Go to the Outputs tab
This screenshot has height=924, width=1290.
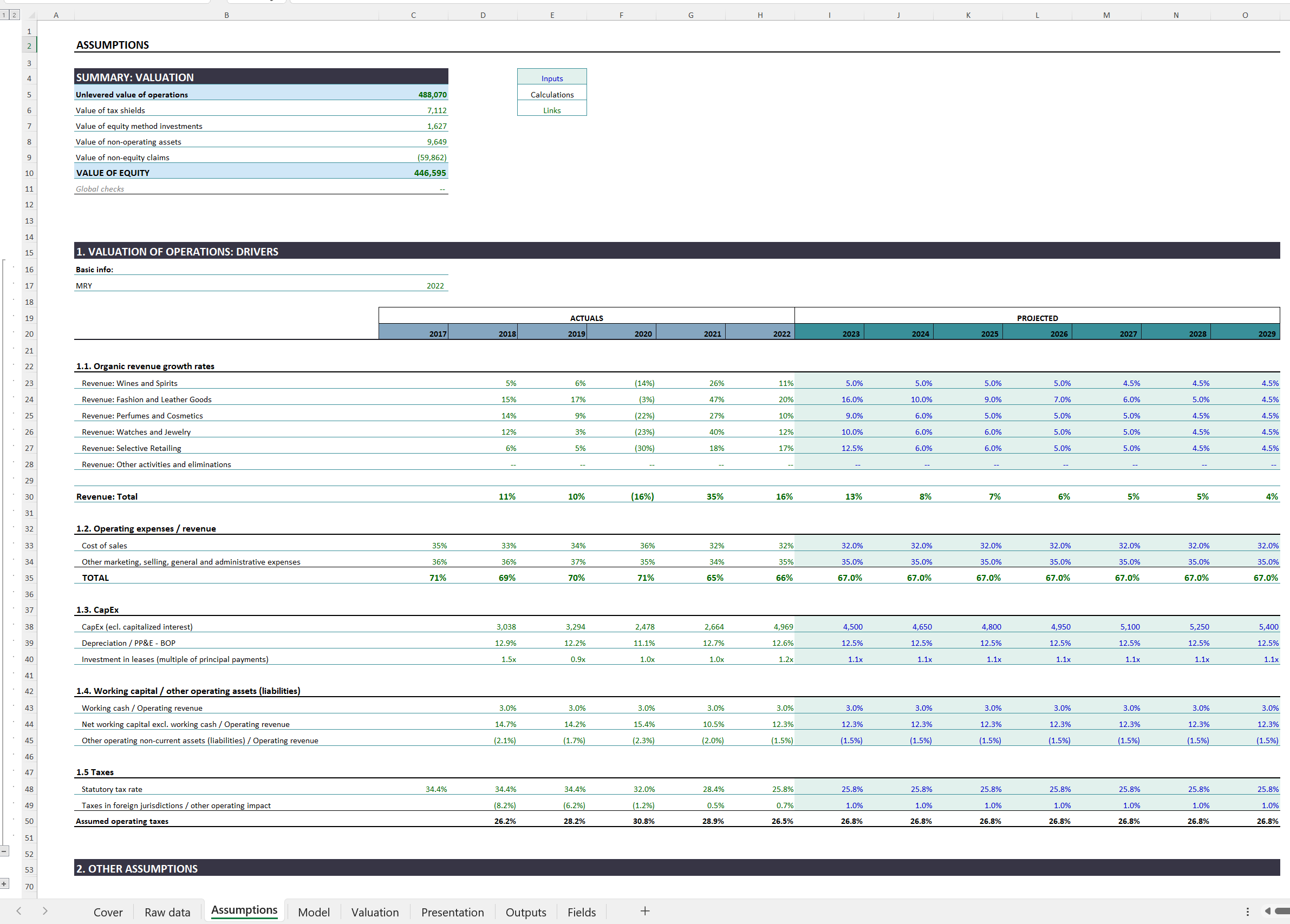525,912
